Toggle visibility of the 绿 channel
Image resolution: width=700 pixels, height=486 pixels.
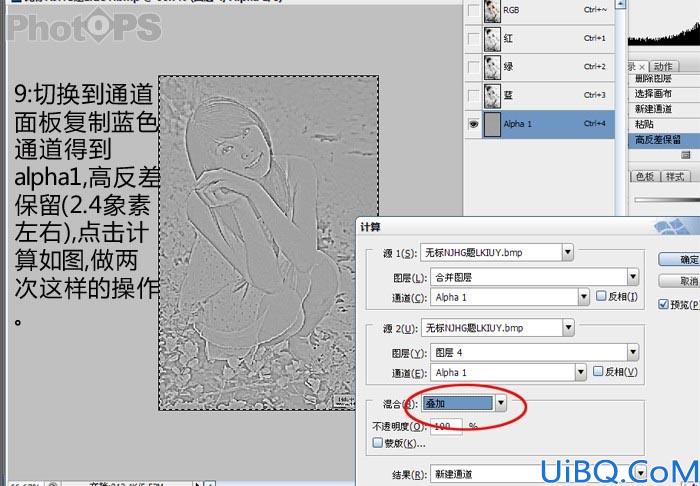pos(473,67)
